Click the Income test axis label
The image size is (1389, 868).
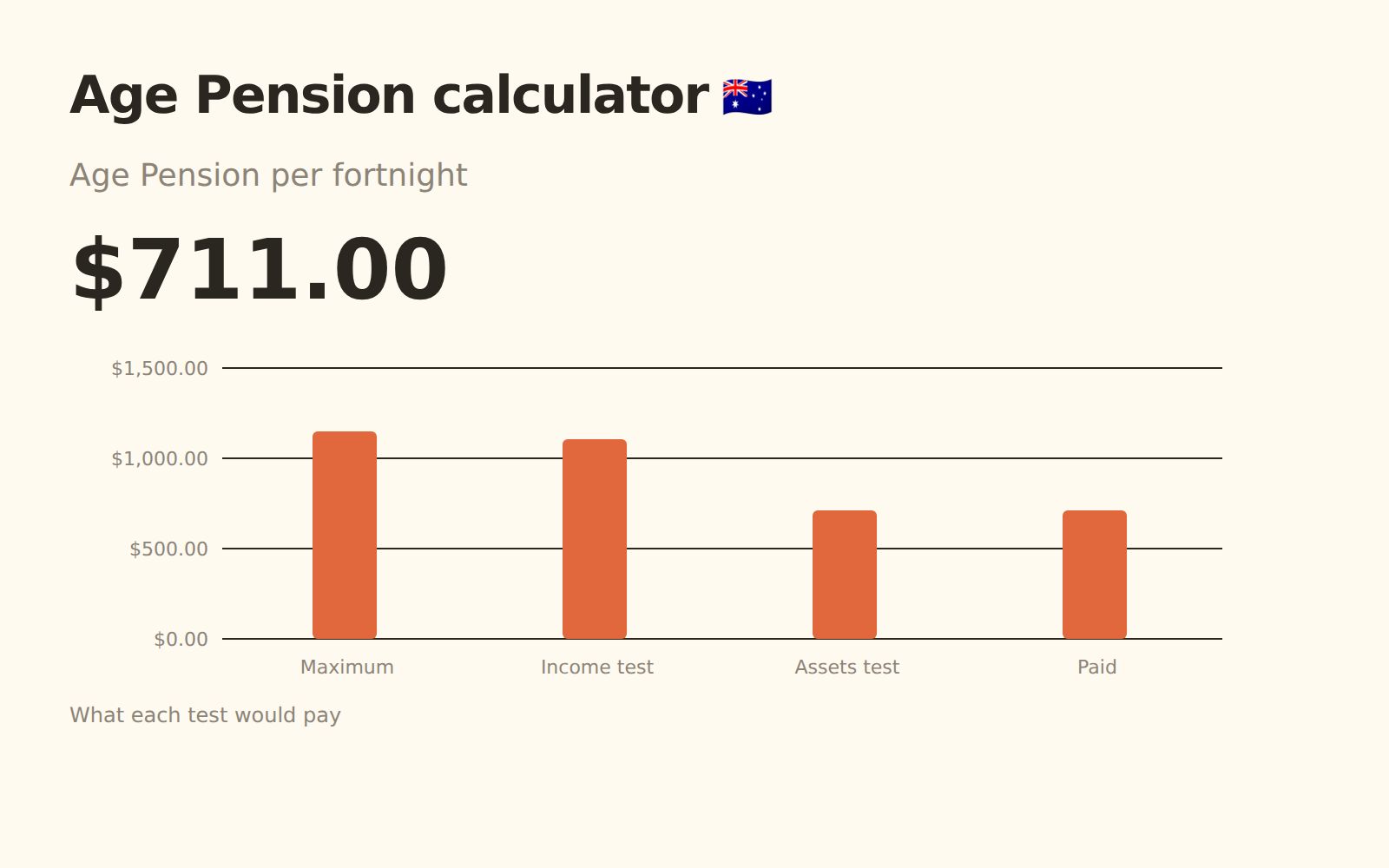[x=596, y=667]
